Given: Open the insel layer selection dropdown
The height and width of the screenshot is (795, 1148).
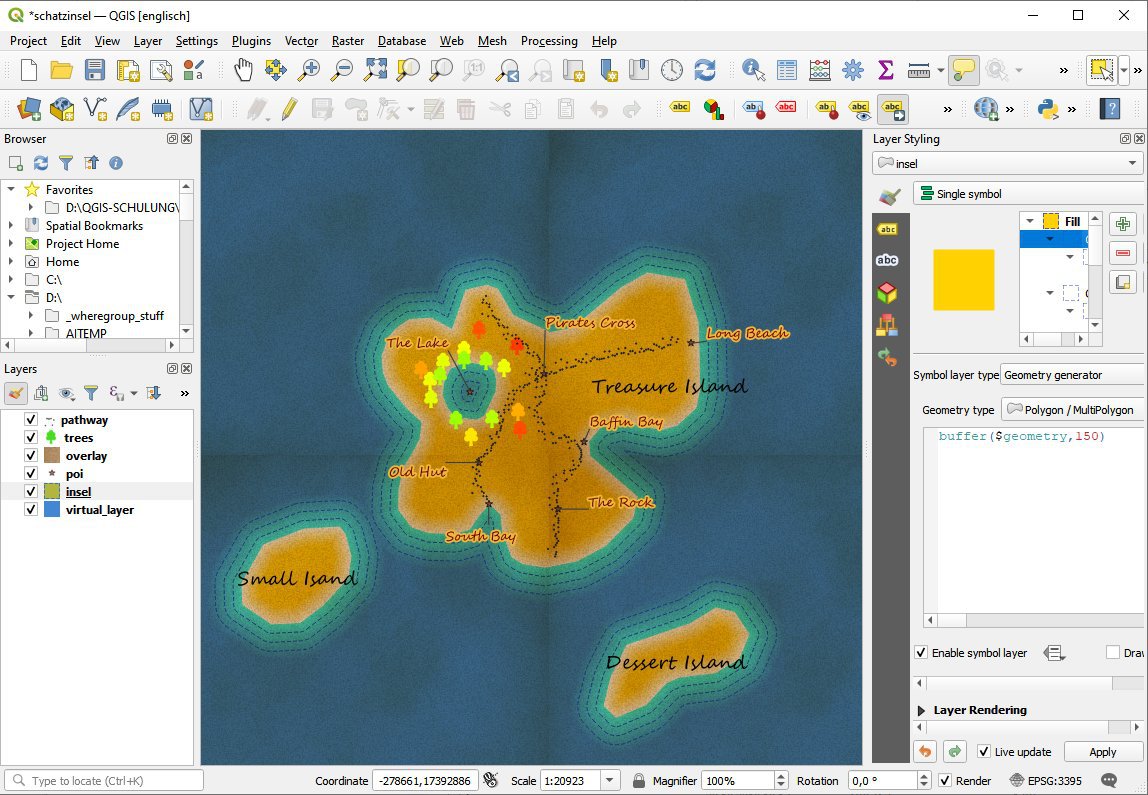Looking at the screenshot, I should click(1007, 163).
